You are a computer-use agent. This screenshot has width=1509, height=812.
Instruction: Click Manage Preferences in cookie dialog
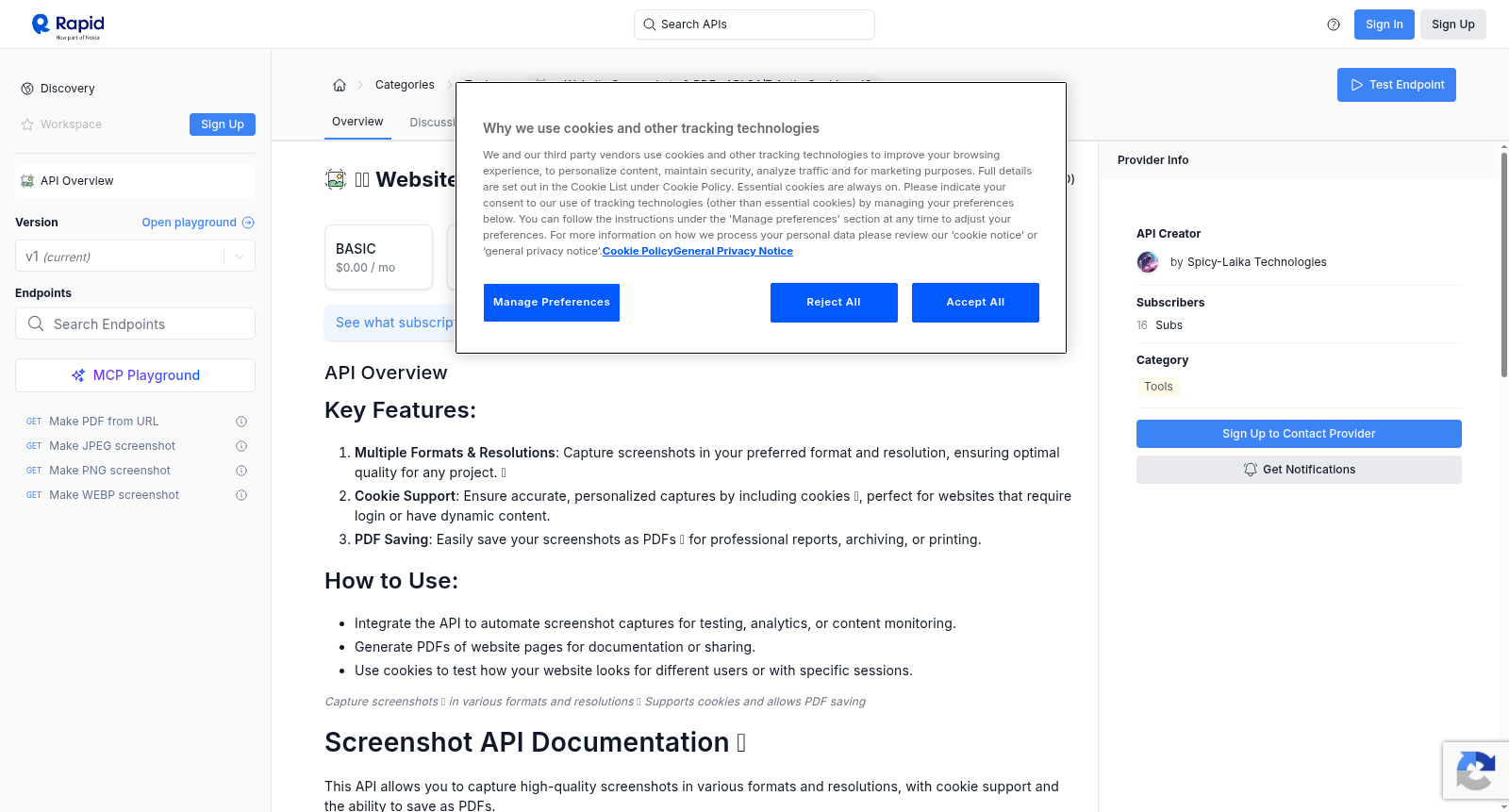[x=552, y=303]
